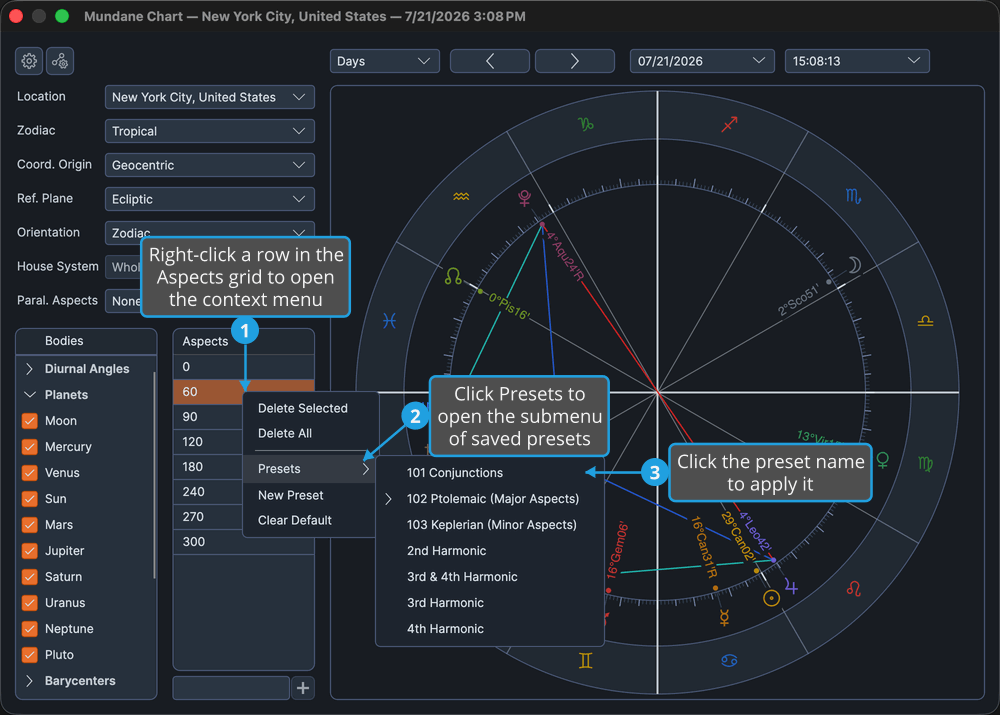Step to the previous day with the left arrow
1000x715 pixels.
pos(490,61)
